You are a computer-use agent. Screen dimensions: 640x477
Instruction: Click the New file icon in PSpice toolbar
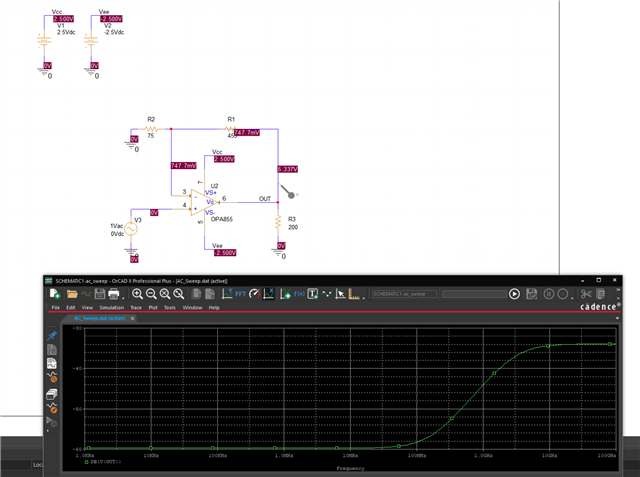55,294
